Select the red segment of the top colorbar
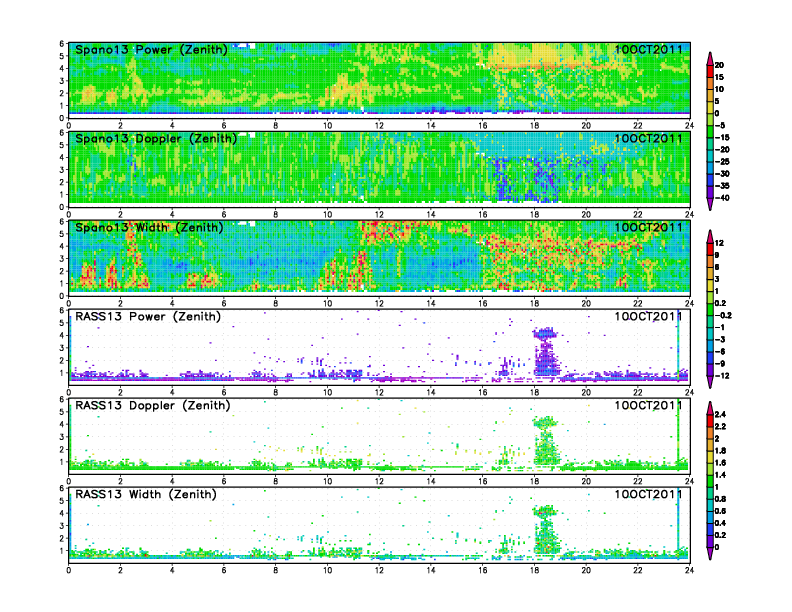Screen dimensions: 792x612 710,71
